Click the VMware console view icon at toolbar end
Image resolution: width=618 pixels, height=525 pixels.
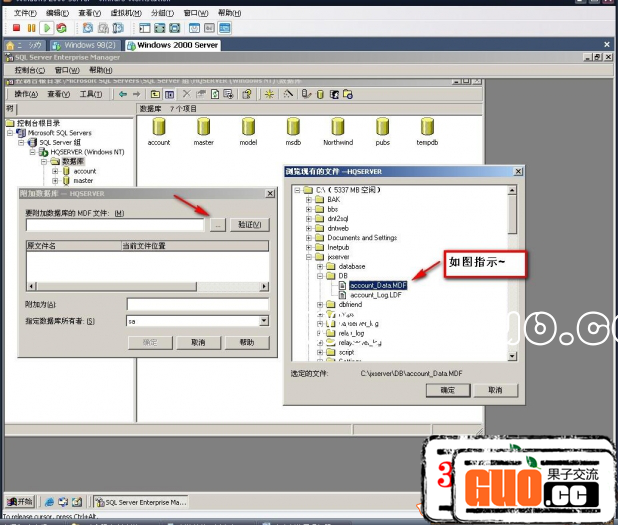click(x=224, y=28)
